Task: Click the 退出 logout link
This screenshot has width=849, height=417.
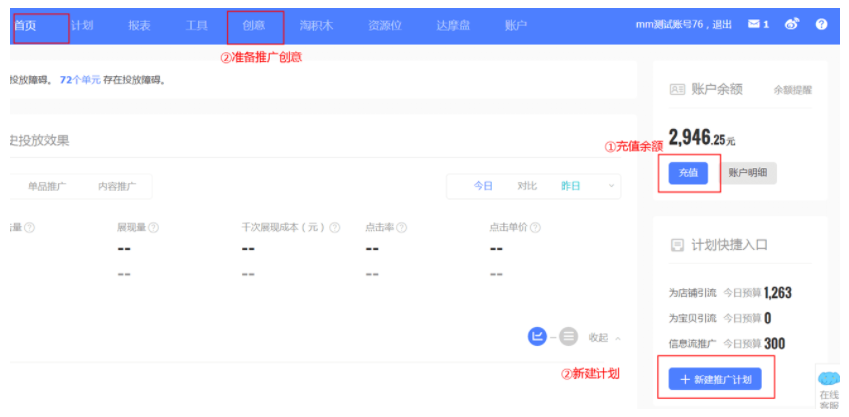Action: pos(723,24)
